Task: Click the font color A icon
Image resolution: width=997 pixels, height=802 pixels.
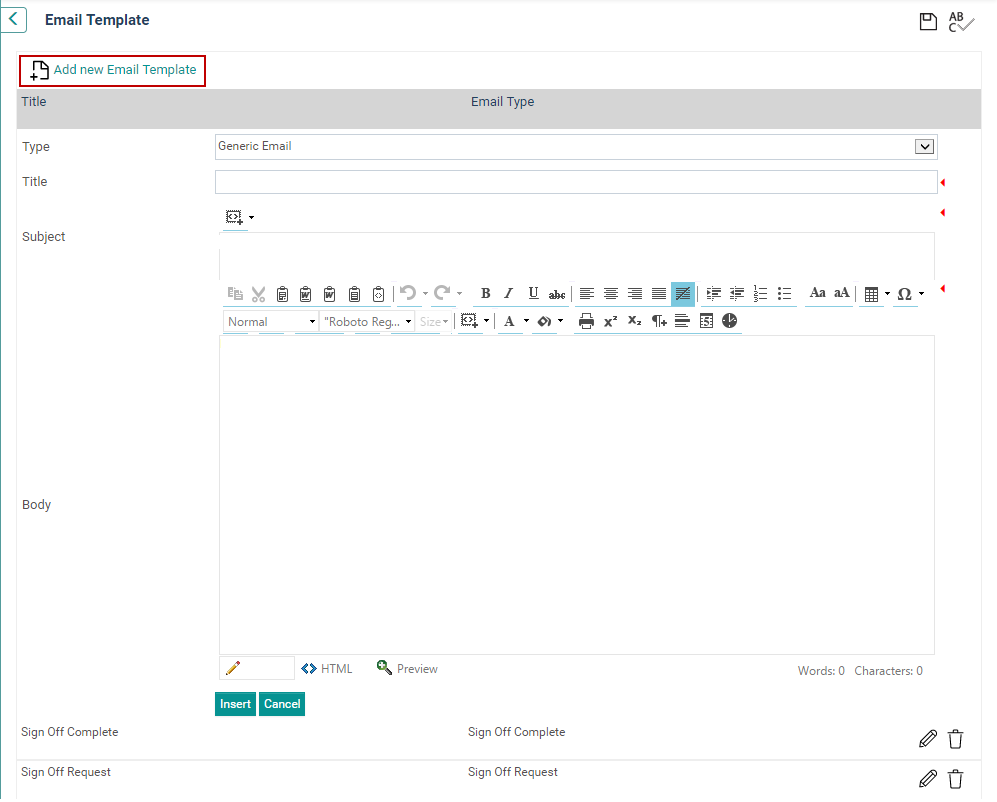Action: pos(509,322)
